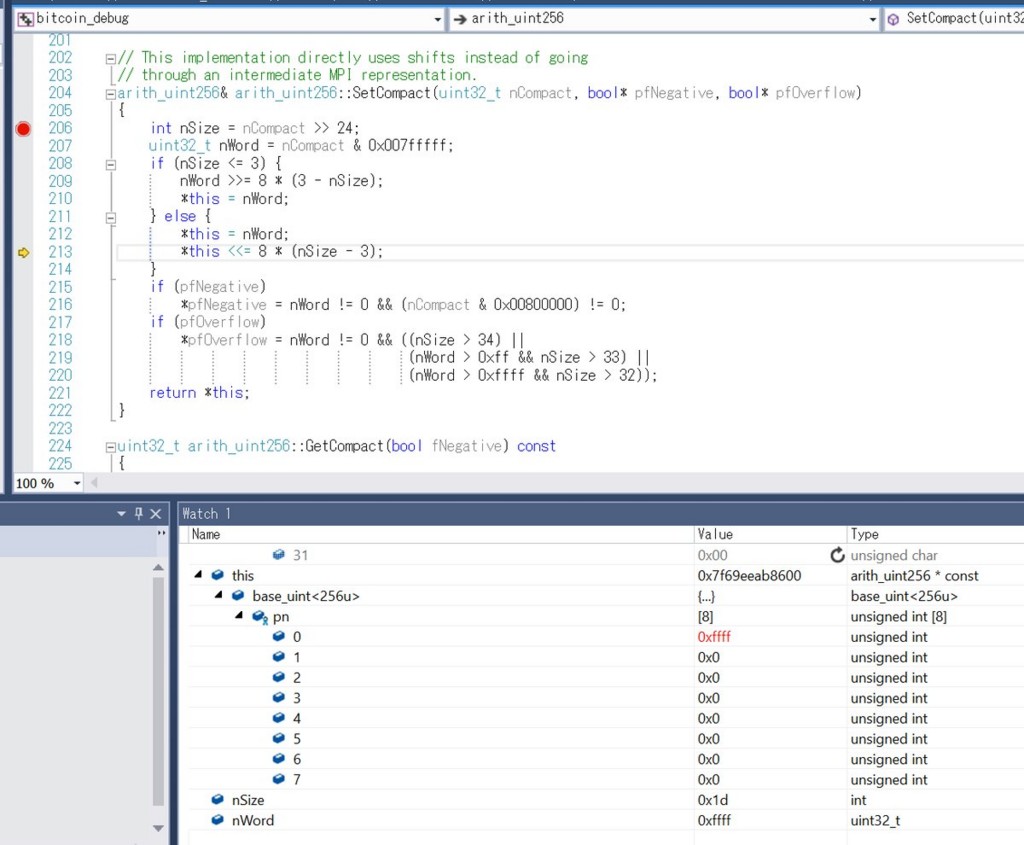Viewport: 1024px width, 845px height.
Task: Click the 0x1d value of nSize
Action: click(x=712, y=800)
